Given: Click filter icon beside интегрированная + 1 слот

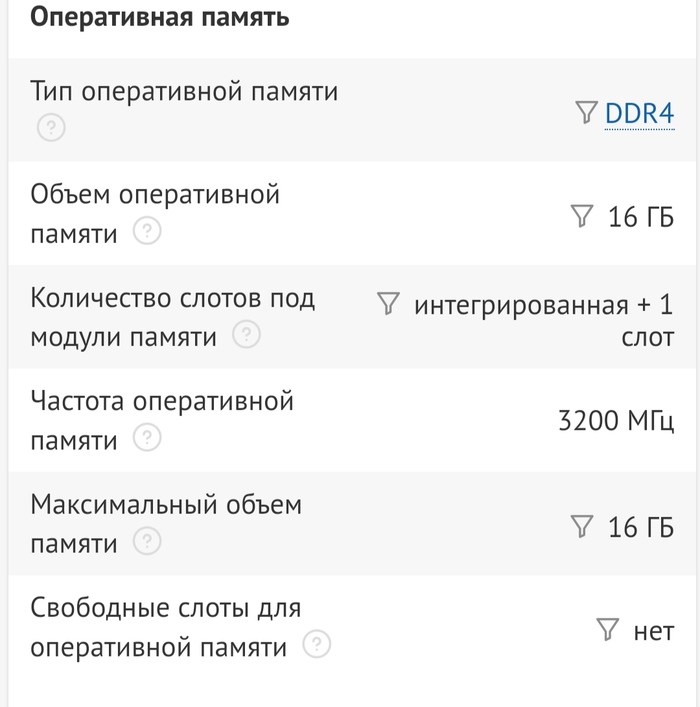Looking at the screenshot, I should click(x=388, y=304).
